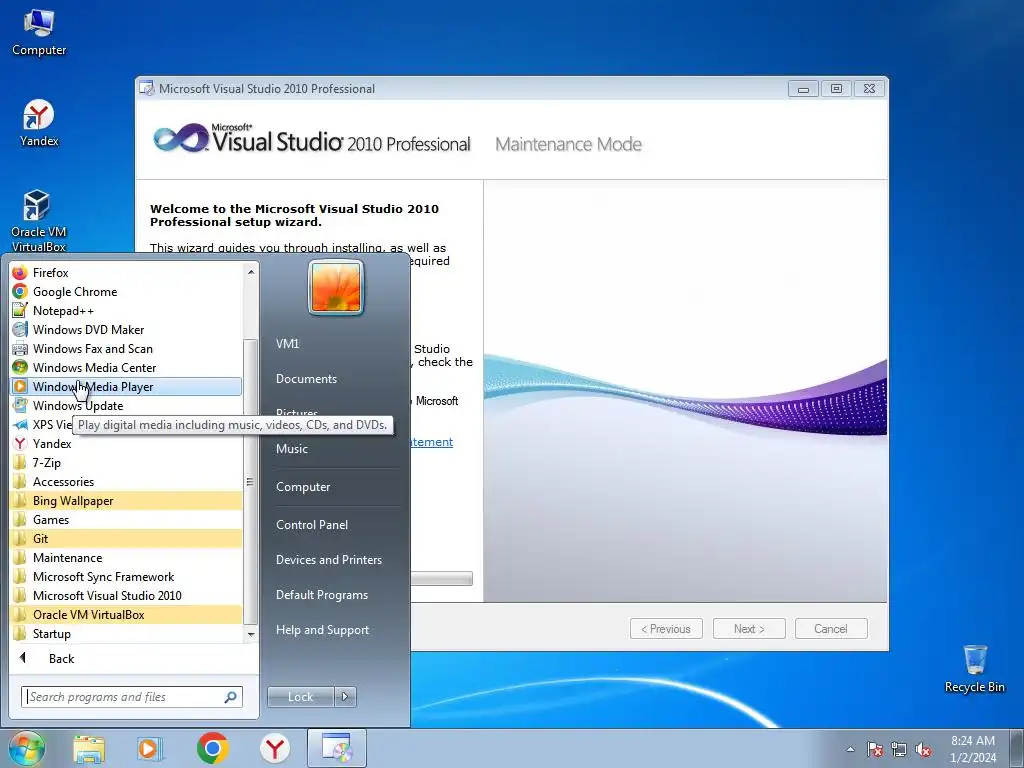Select the Recycle Bin desktop icon
Viewport: 1024px width, 768px height.
(x=974, y=669)
